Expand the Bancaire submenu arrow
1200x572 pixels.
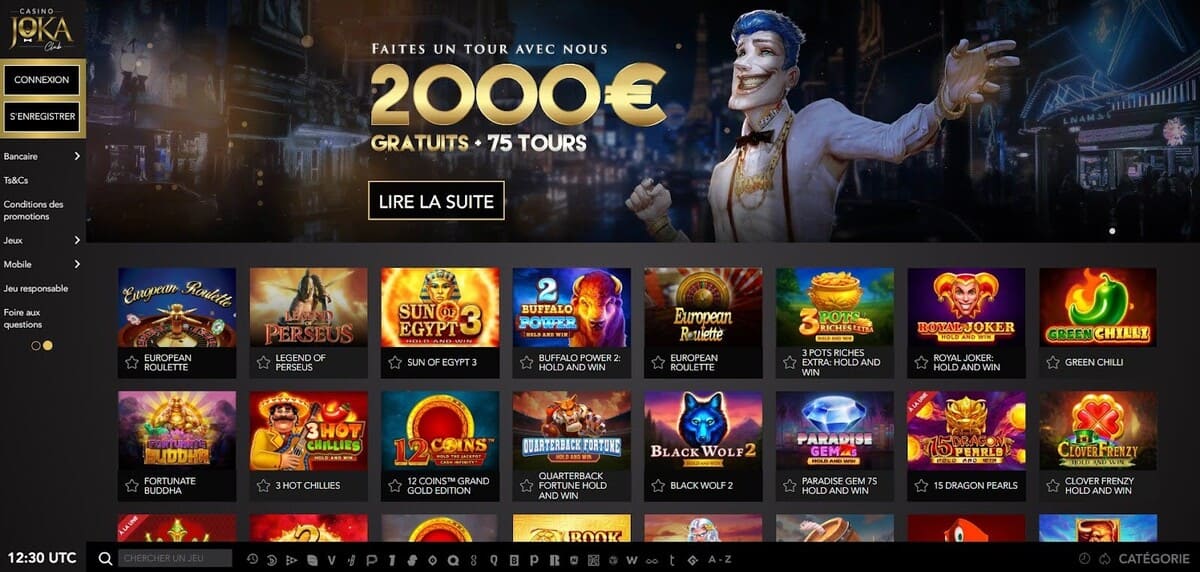click(x=77, y=156)
